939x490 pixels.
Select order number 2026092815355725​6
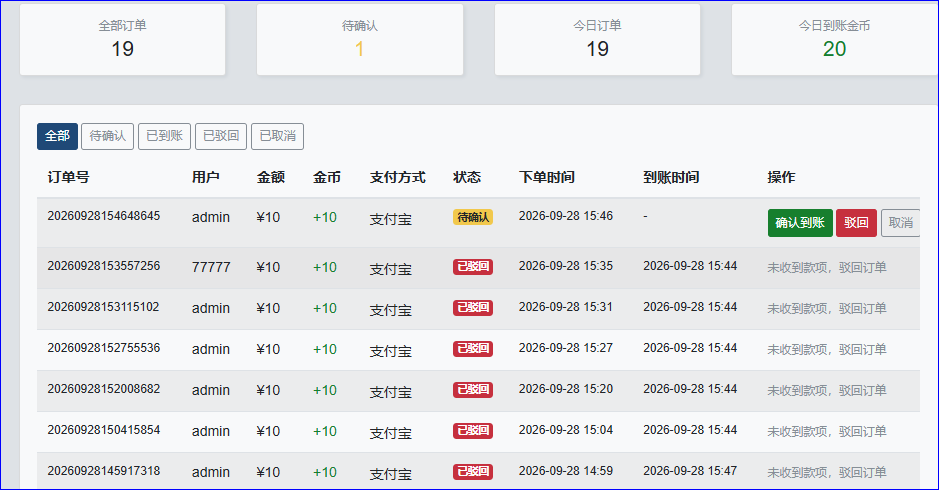tap(104, 265)
